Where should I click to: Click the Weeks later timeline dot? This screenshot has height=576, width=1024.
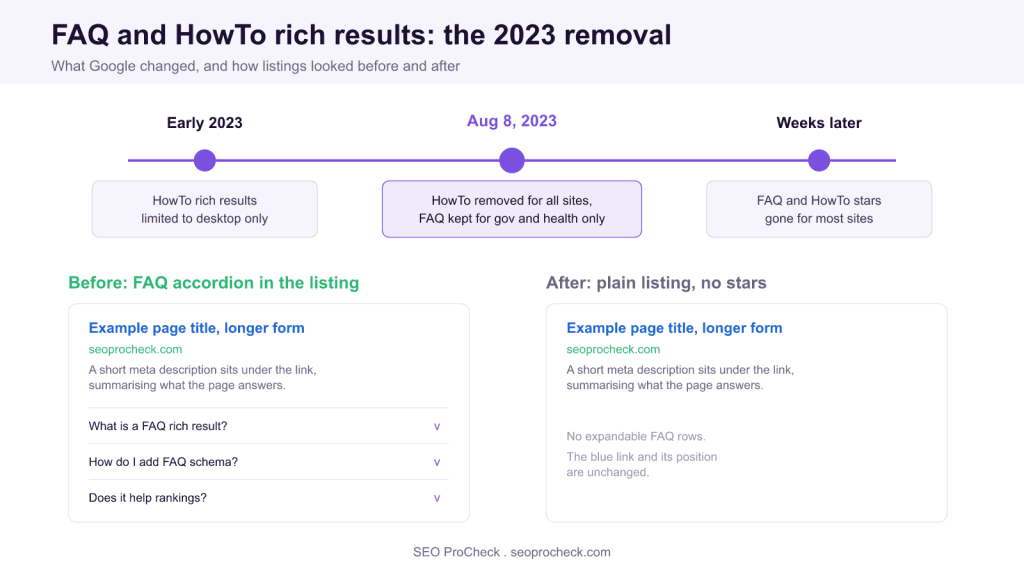click(819, 160)
